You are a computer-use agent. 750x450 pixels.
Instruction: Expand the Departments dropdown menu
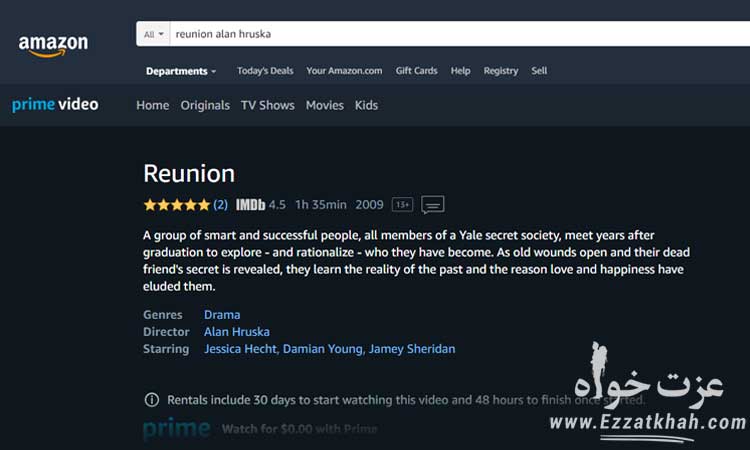point(181,71)
